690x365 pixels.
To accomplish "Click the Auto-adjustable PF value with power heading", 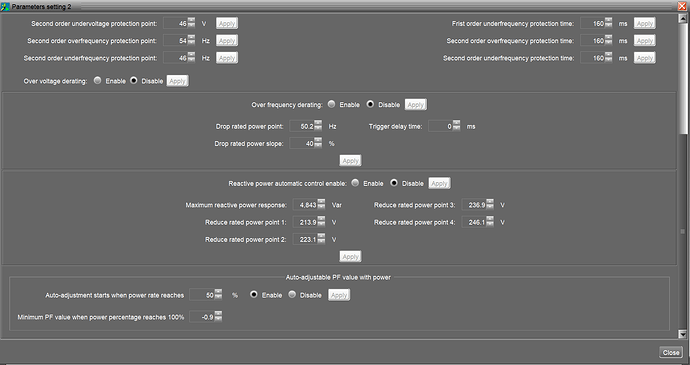I will [338, 277].
